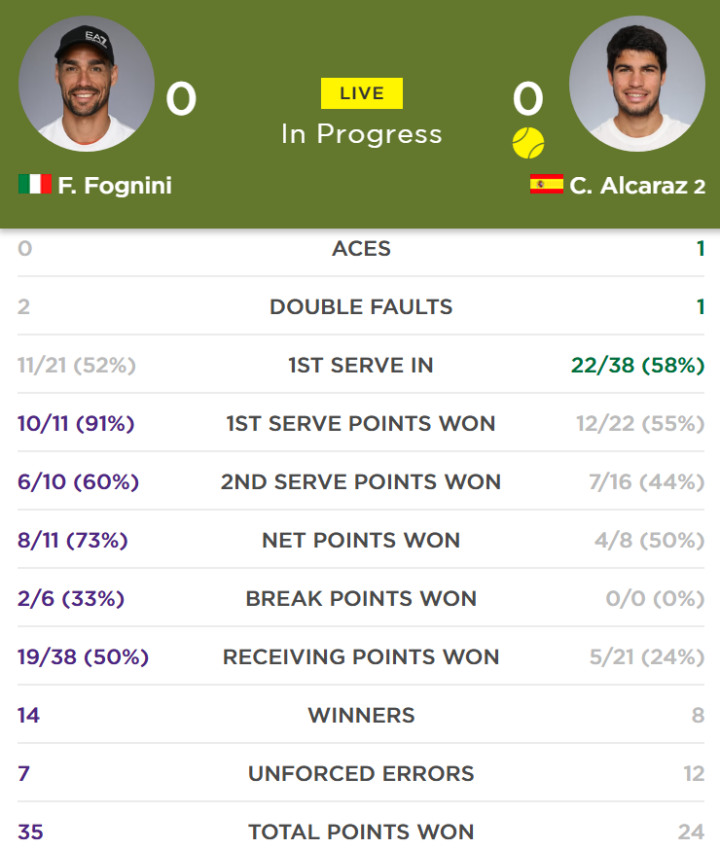
Task: Click the In Progress status text
Action: 362,134
